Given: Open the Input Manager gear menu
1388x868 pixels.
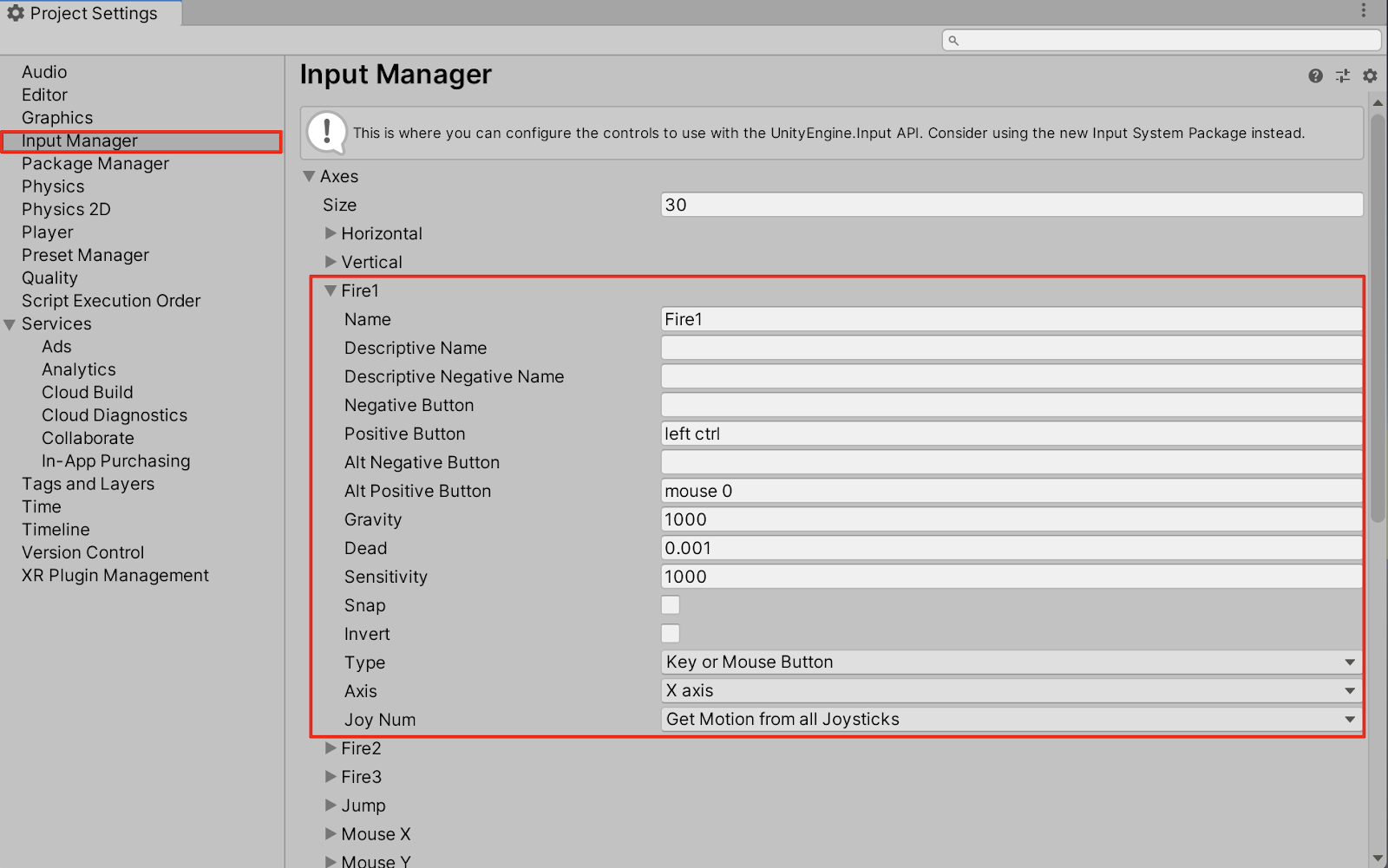Looking at the screenshot, I should [x=1370, y=76].
